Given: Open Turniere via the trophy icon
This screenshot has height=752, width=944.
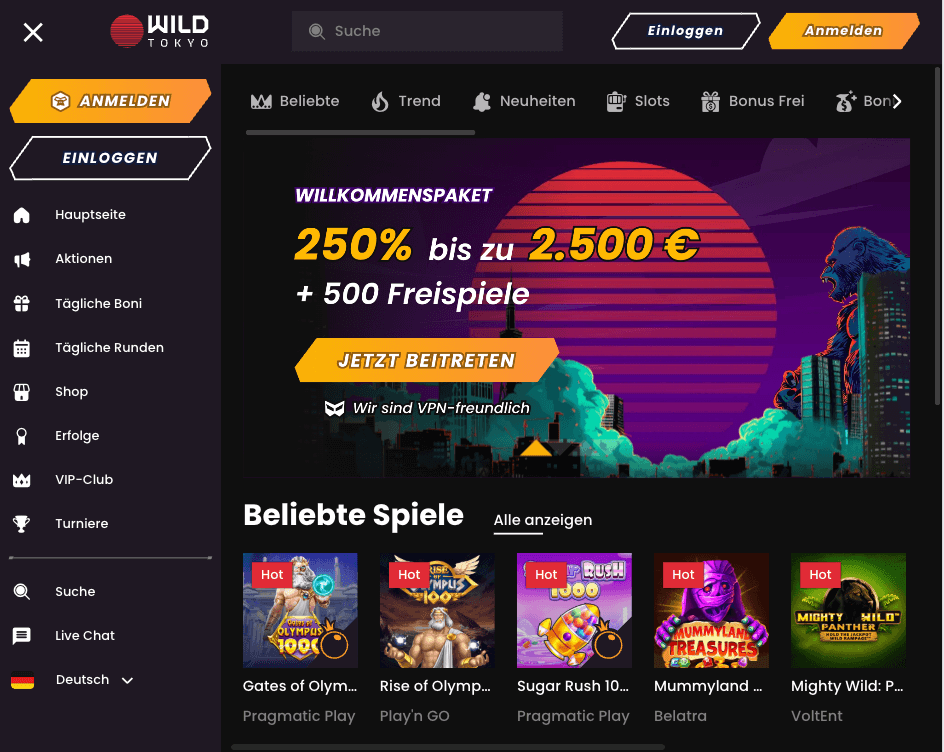Looking at the screenshot, I should tap(22, 524).
